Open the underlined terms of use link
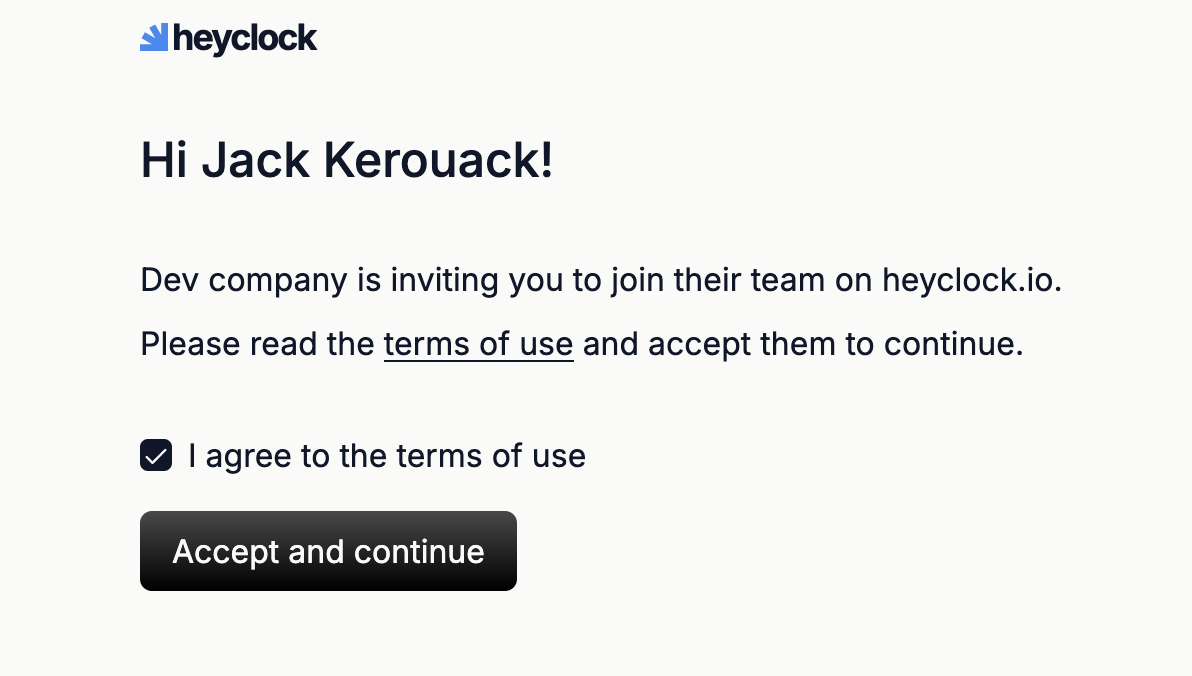The height and width of the screenshot is (676, 1192). (x=478, y=344)
